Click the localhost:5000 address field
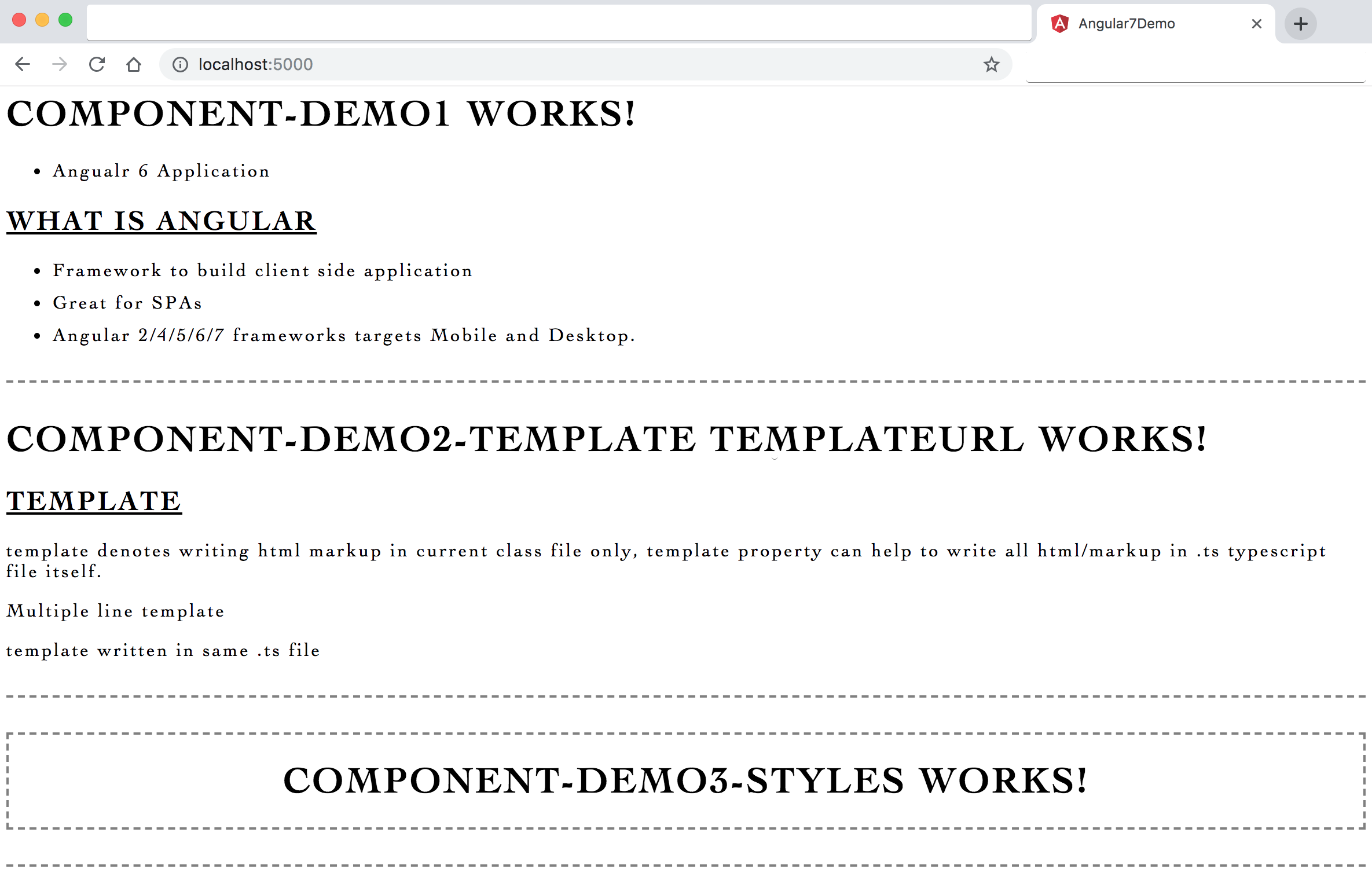This screenshot has height=880, width=1372. click(x=521, y=64)
